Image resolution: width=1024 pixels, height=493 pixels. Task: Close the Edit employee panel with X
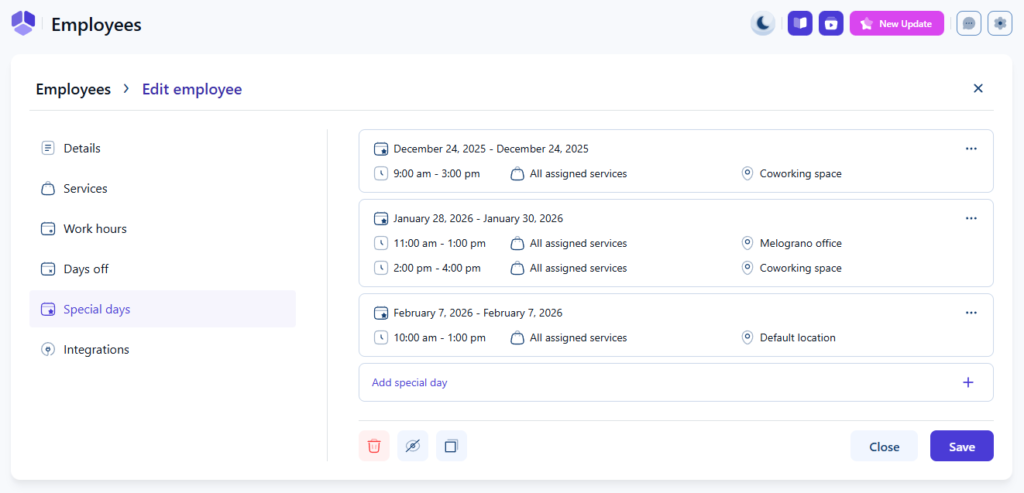tap(978, 88)
